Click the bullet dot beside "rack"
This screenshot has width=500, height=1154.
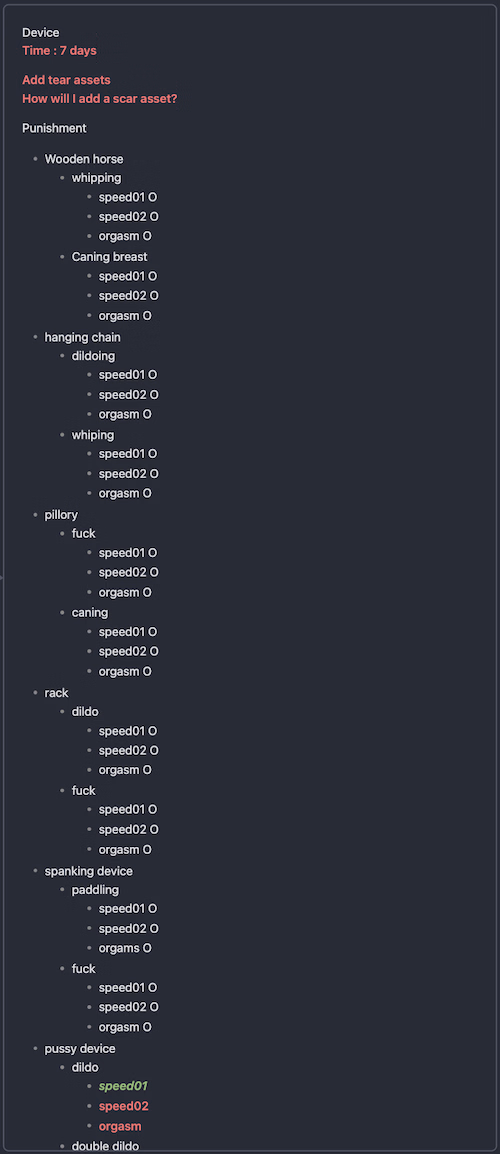(x=35, y=693)
